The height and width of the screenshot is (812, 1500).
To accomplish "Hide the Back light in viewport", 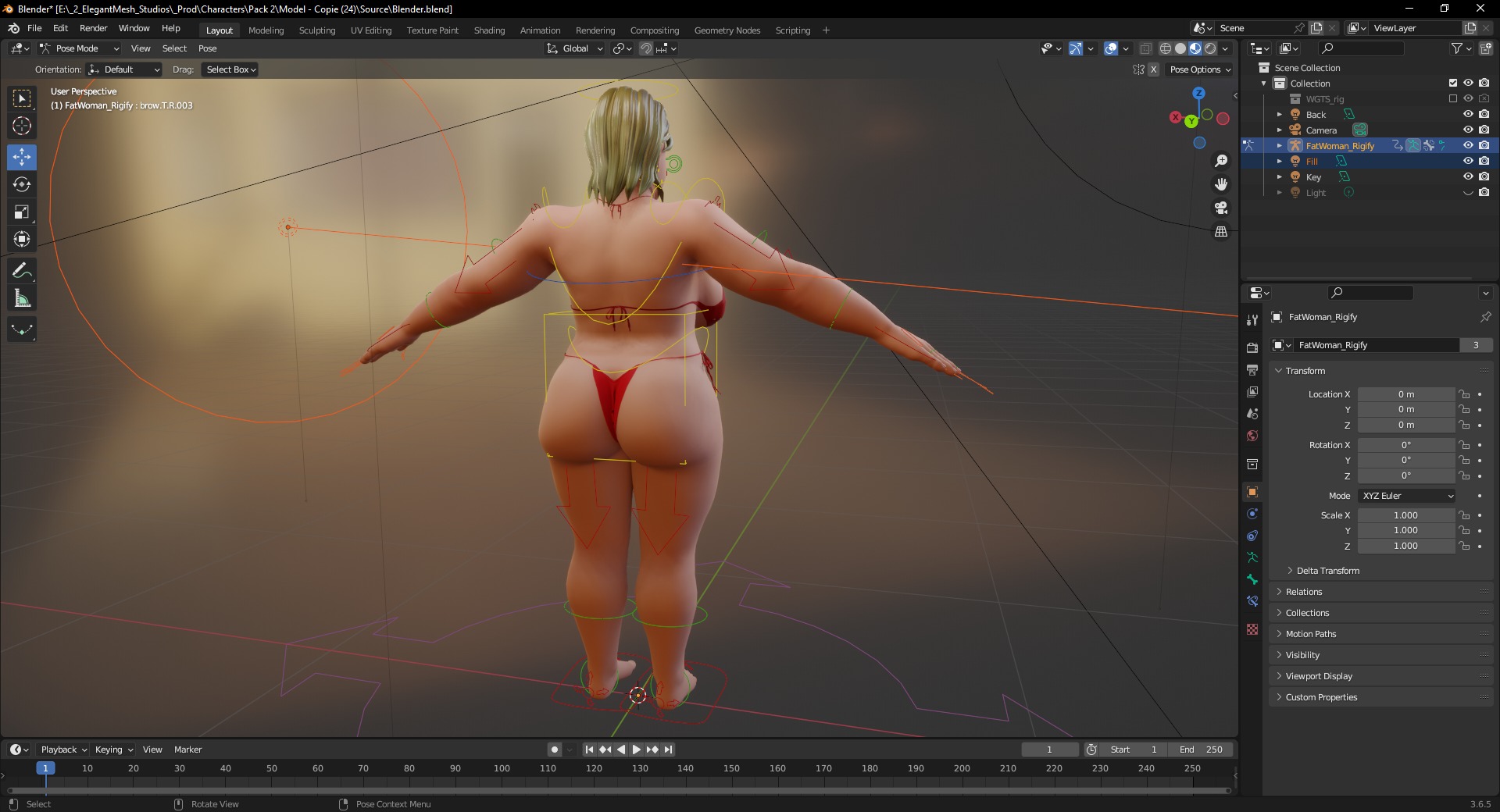I will tap(1468, 114).
